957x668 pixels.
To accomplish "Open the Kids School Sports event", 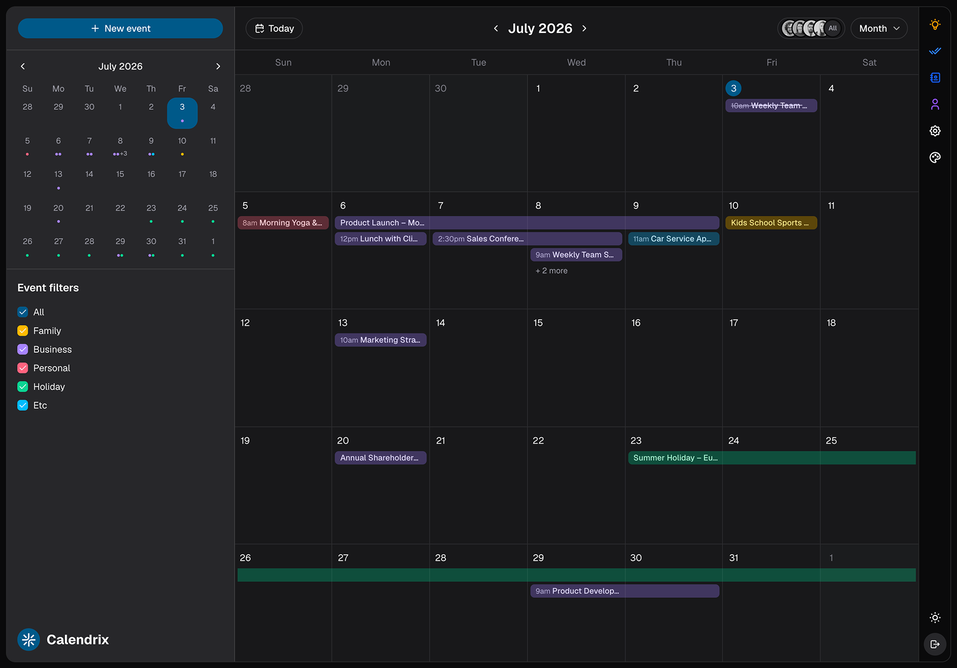I will (x=771, y=223).
